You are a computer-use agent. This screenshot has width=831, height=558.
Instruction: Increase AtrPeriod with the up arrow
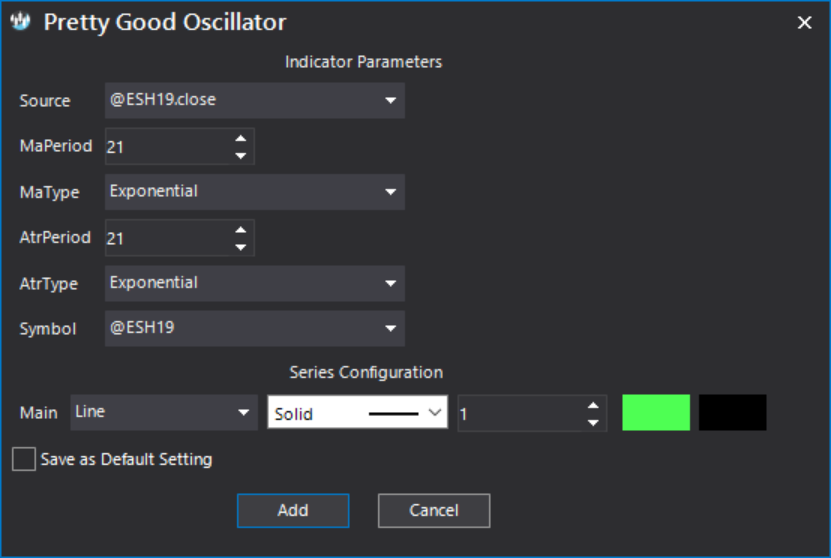(241, 230)
